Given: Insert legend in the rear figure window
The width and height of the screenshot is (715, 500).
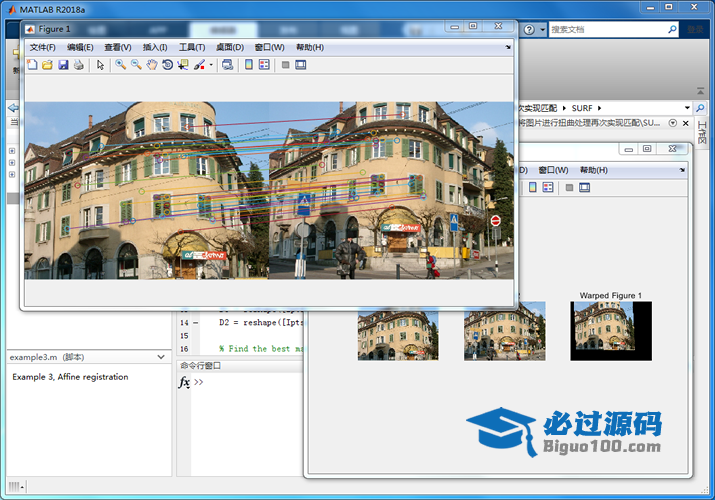Looking at the screenshot, I should click(x=548, y=187).
